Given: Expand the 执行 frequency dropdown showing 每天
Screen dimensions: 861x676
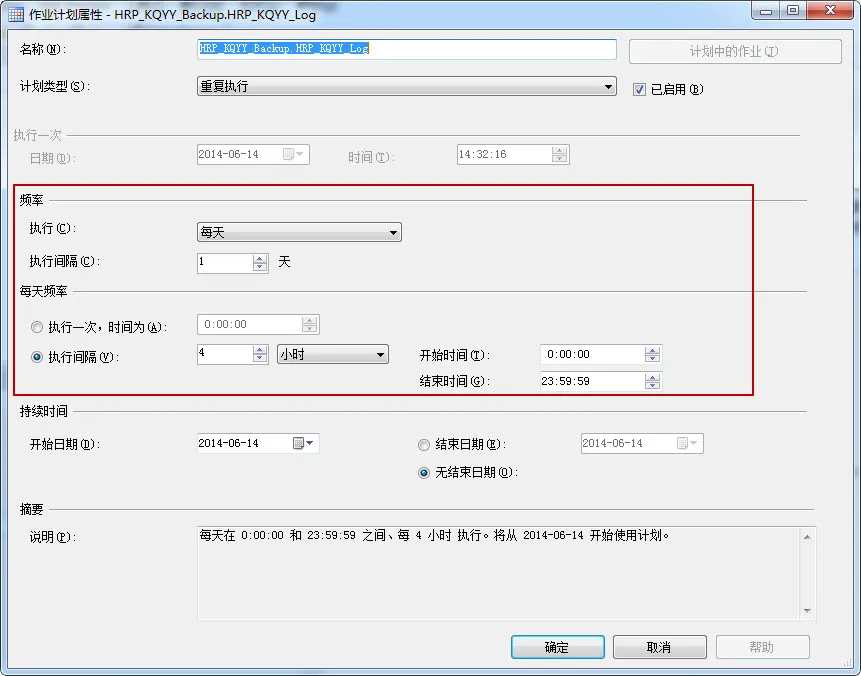Looking at the screenshot, I should point(299,232).
